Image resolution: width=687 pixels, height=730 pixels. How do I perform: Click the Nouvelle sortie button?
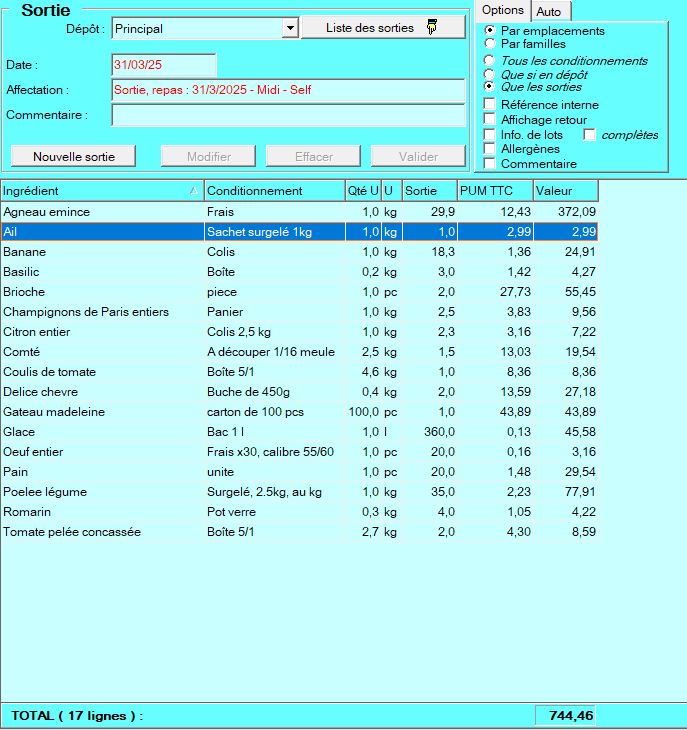coord(74,157)
